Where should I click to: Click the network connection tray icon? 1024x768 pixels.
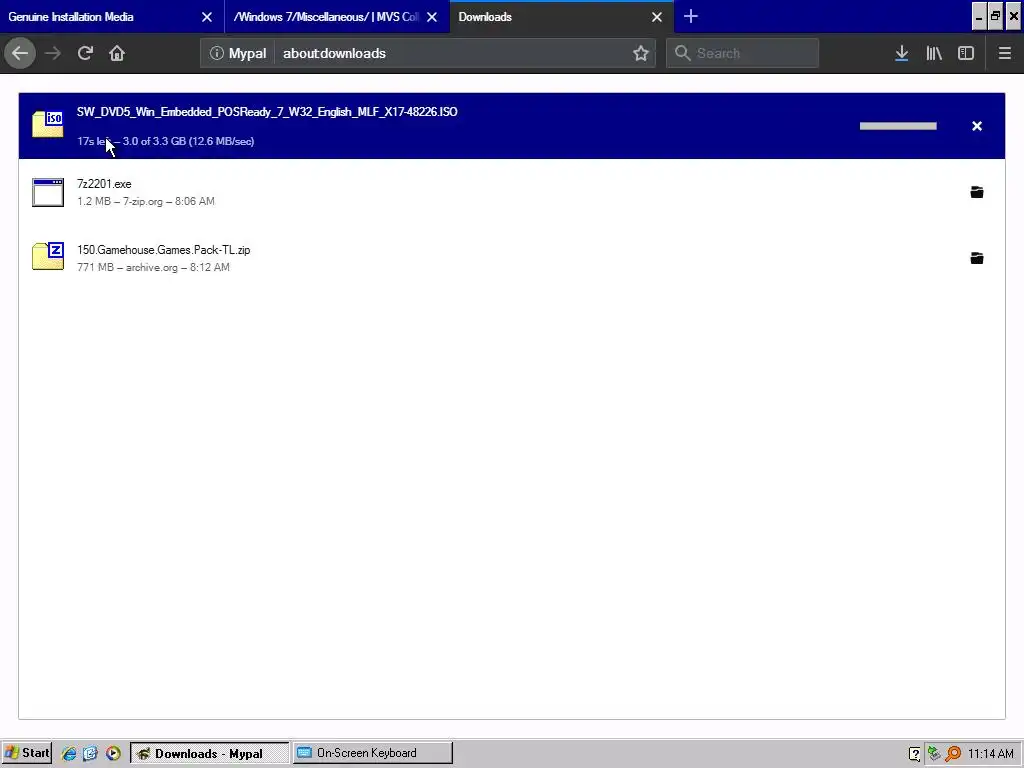click(x=934, y=754)
